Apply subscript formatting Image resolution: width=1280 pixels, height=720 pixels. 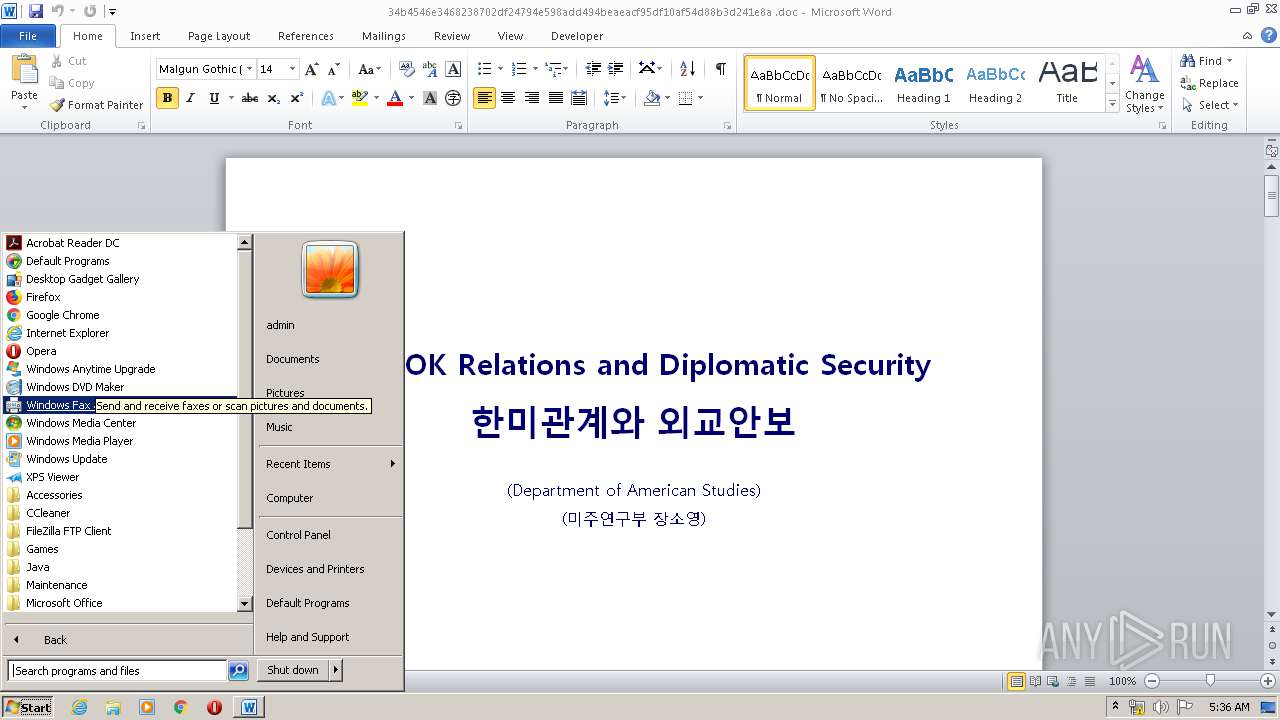pyautogui.click(x=274, y=98)
